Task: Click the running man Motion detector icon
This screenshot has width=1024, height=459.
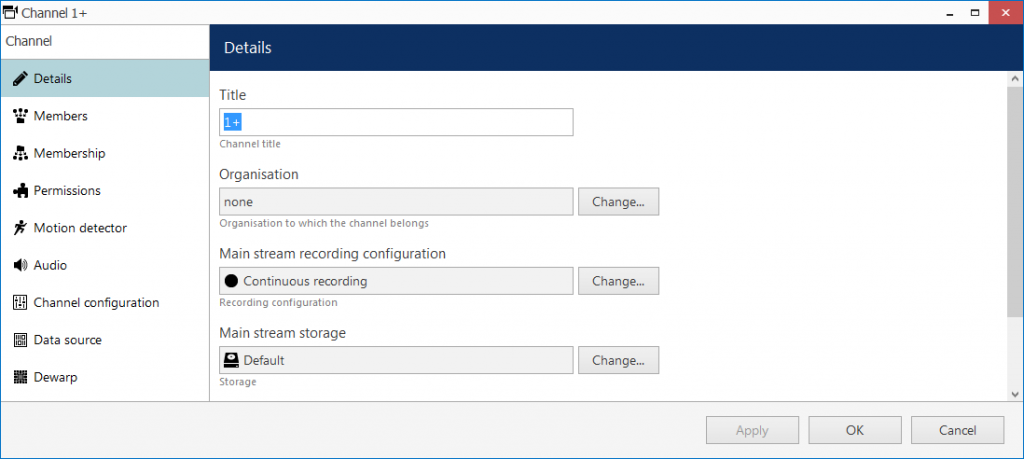Action: pos(20,228)
